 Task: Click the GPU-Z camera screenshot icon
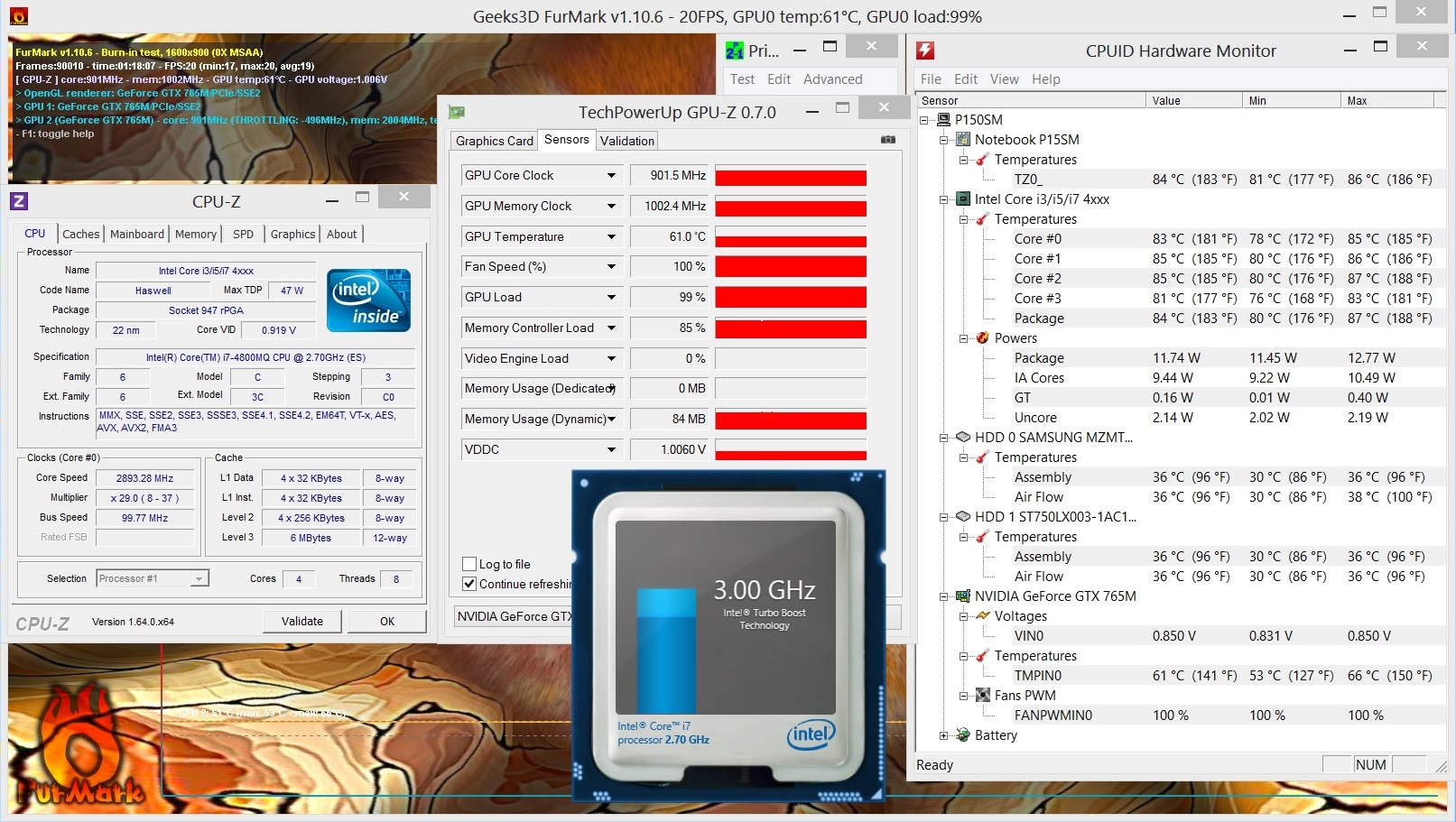pyautogui.click(x=888, y=140)
